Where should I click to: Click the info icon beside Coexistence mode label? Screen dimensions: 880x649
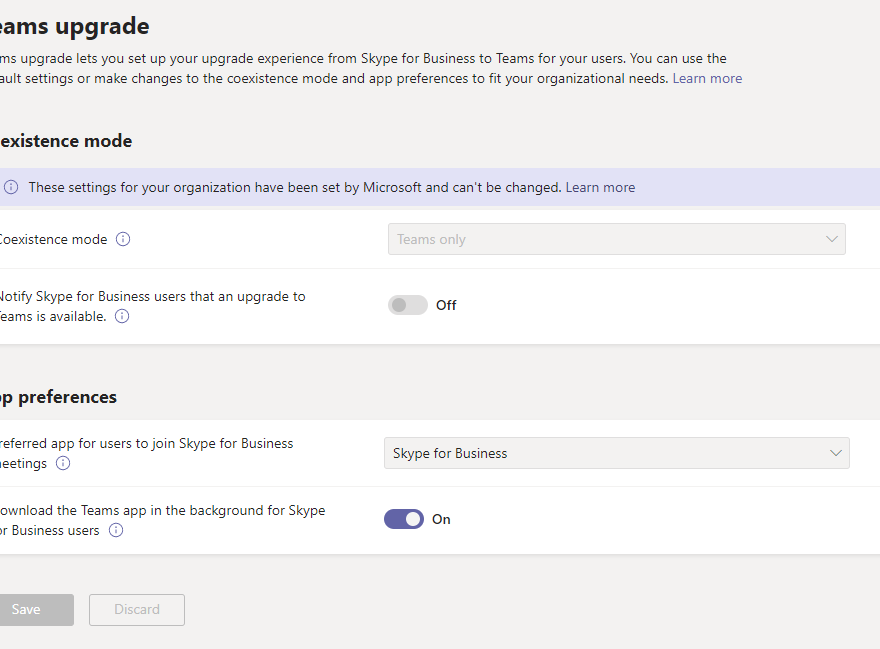pos(123,239)
